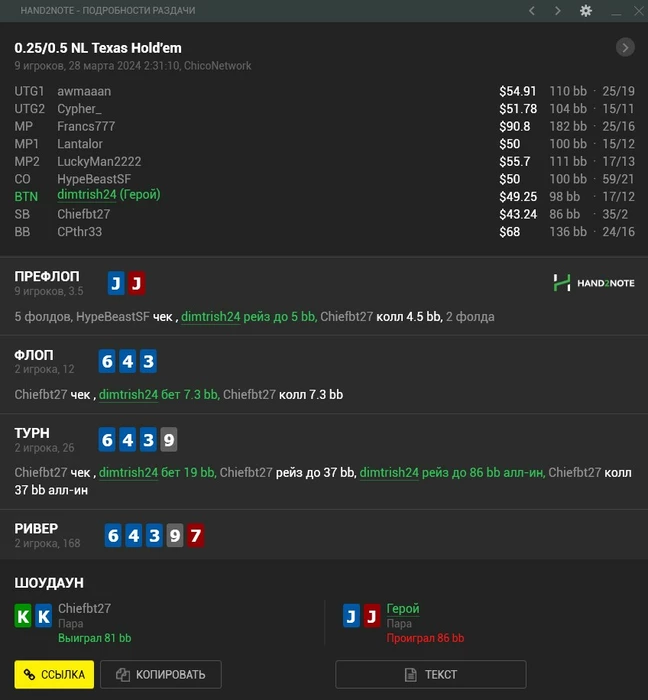This screenshot has height=700, width=648.
Task: Click red J card in showdown
Action: click(372, 616)
